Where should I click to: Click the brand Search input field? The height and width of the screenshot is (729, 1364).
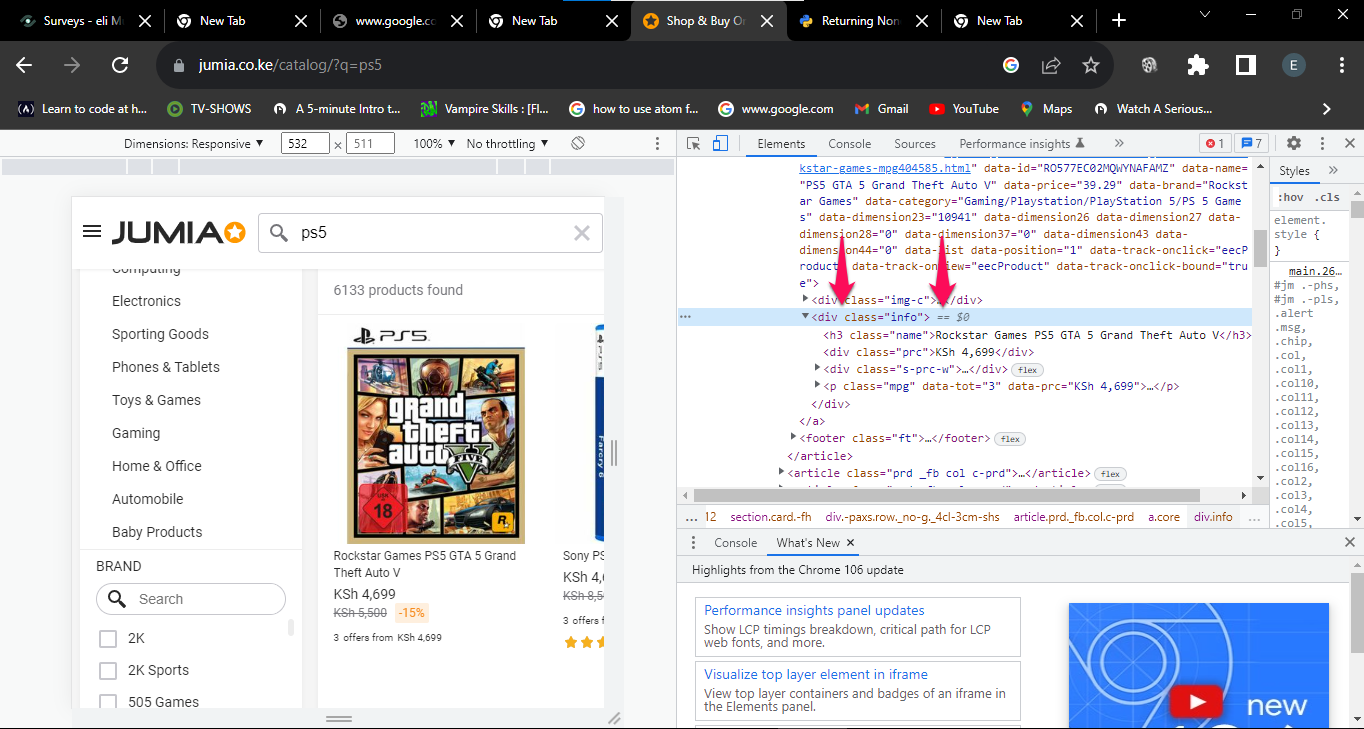[191, 599]
